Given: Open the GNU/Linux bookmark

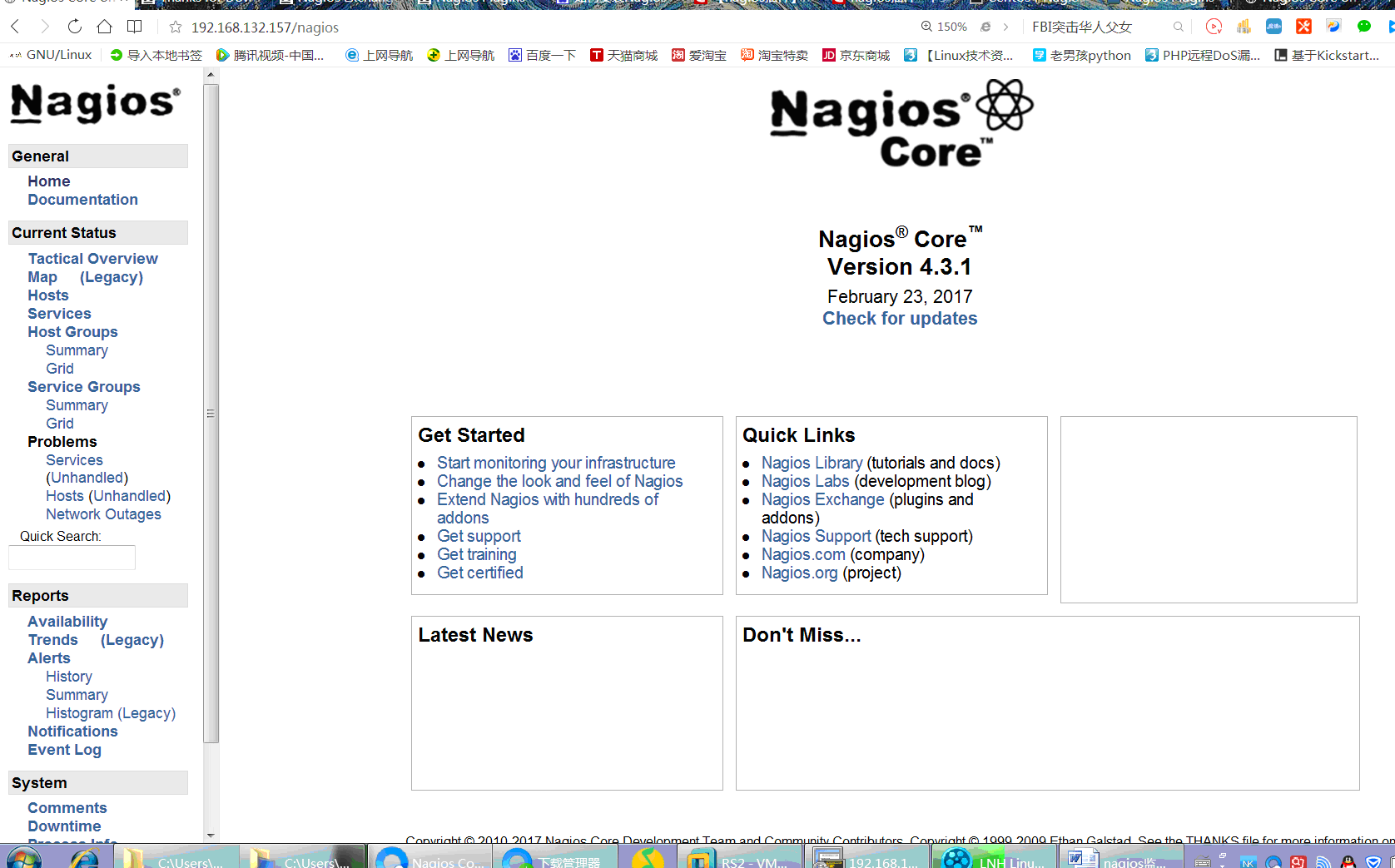Looking at the screenshot, I should point(51,55).
